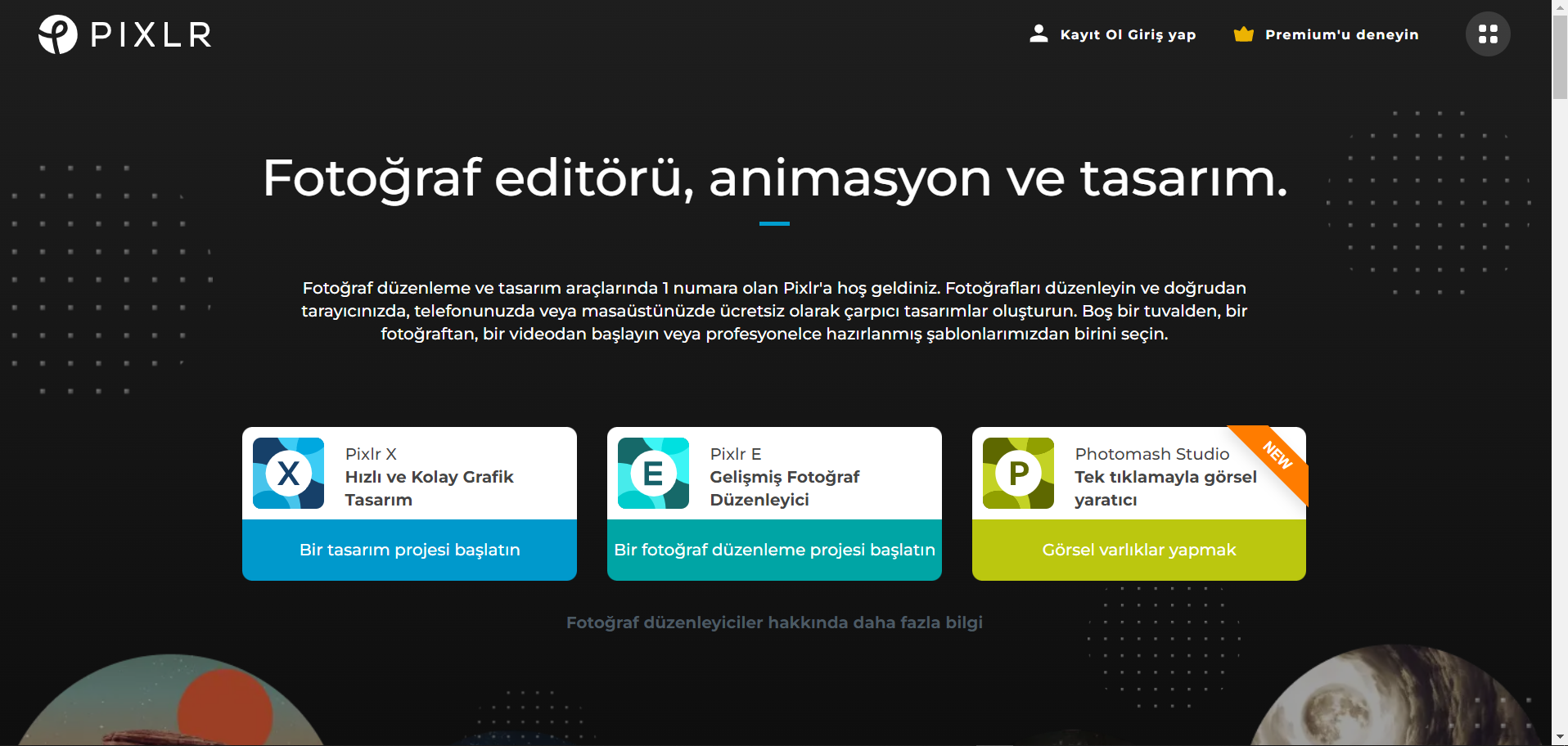Click the 'Pixlr E' title text
The height and width of the screenshot is (746, 1568).
(x=736, y=454)
